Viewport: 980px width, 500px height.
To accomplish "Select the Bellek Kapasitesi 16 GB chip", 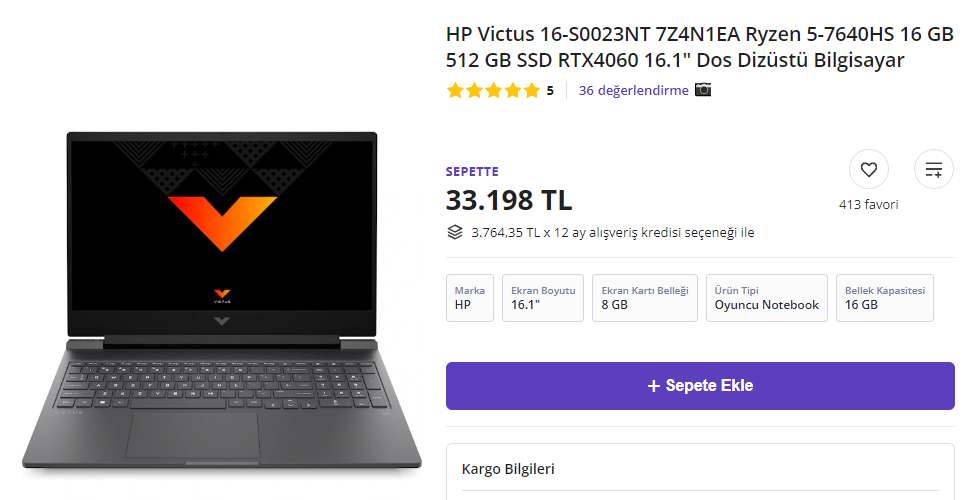I will (885, 298).
